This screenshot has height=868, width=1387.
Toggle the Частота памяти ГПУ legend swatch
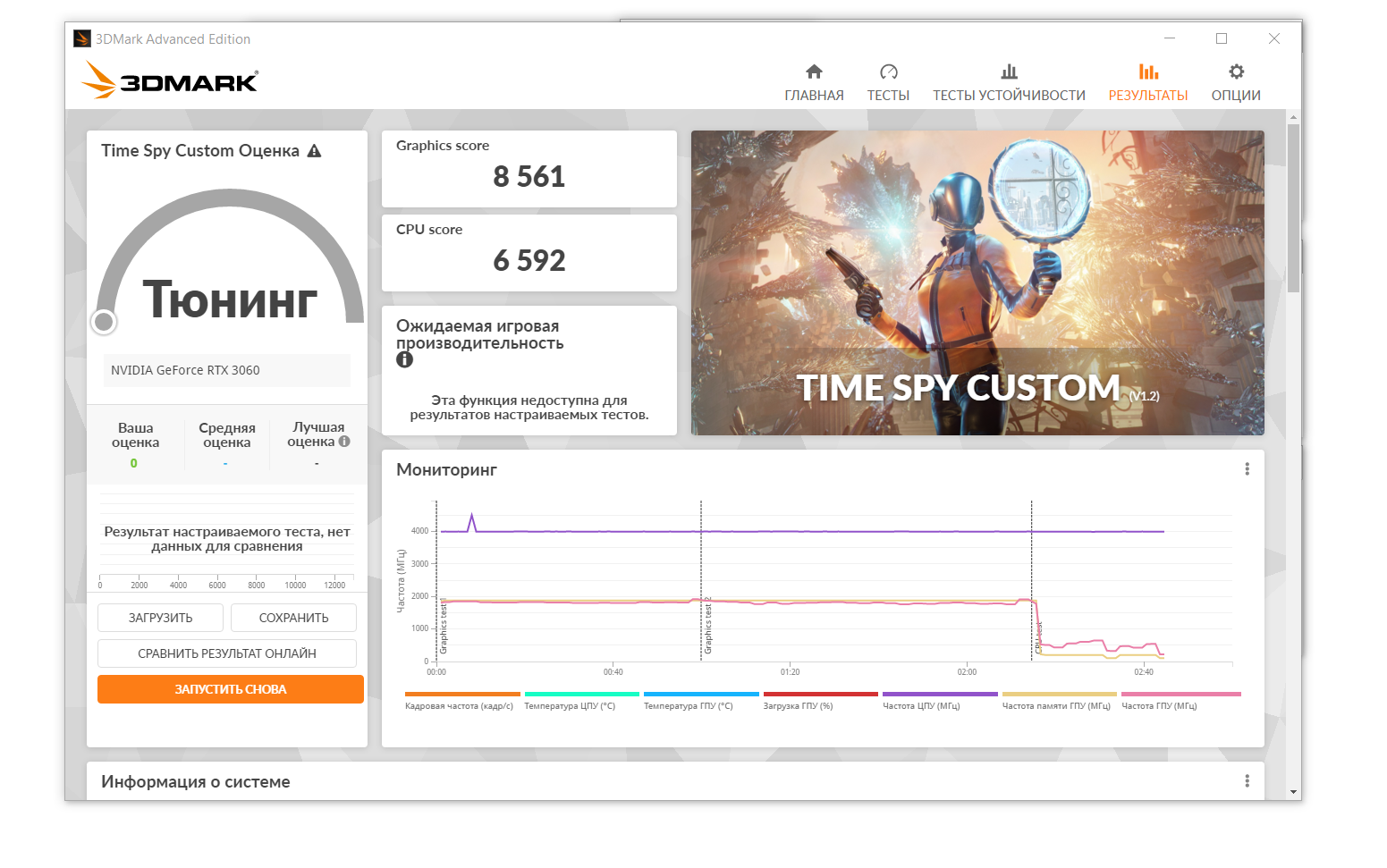[x=1060, y=694]
